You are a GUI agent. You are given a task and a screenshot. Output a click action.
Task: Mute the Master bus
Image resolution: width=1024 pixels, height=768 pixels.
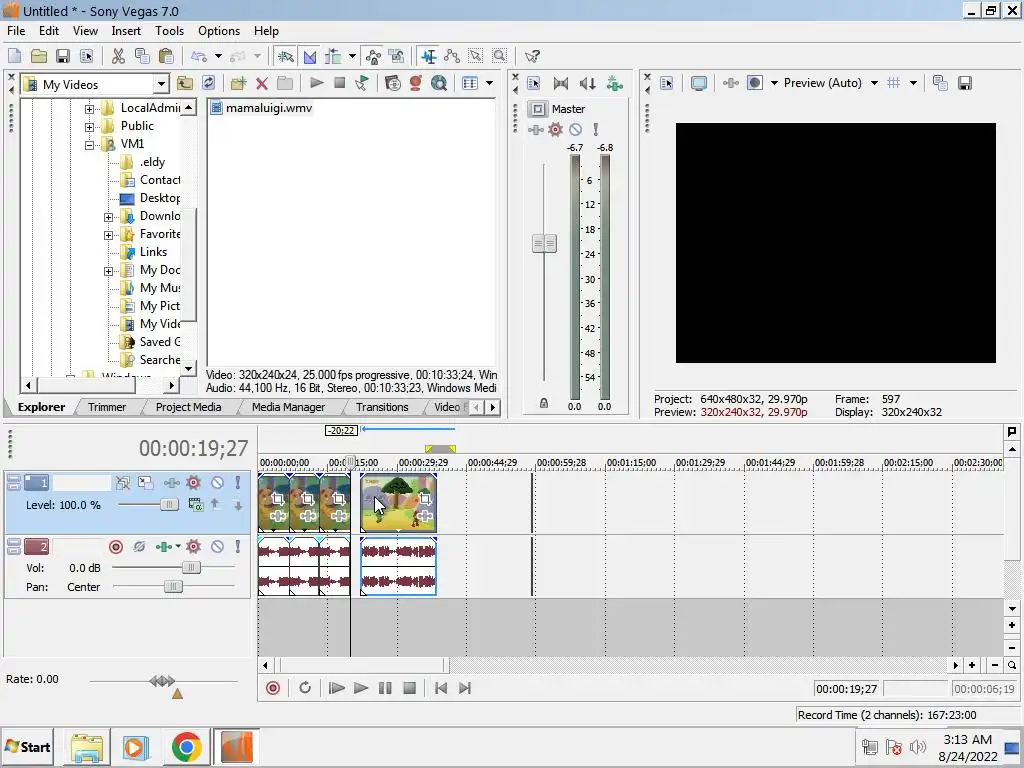coord(575,129)
